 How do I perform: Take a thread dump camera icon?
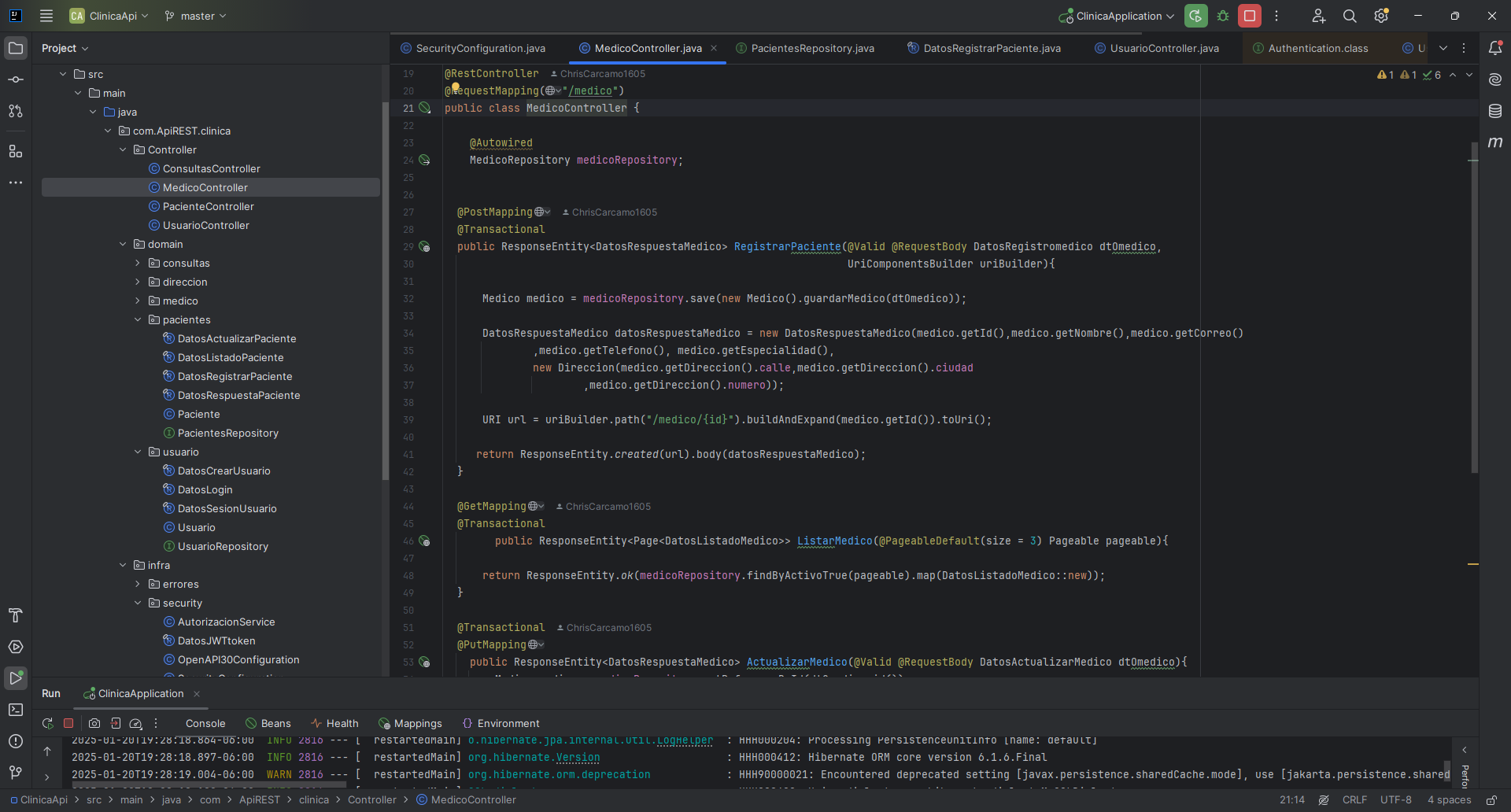(94, 723)
